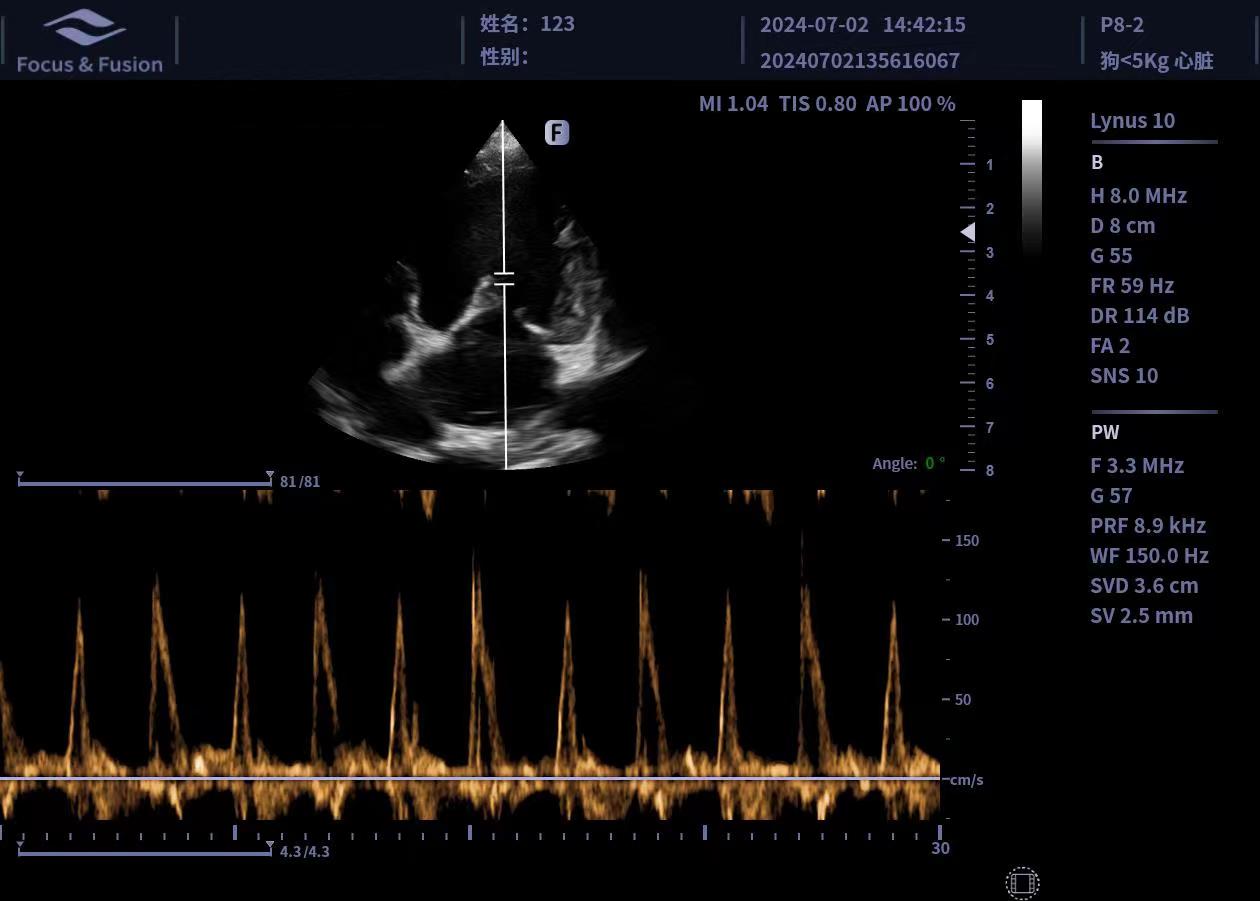Select the Angle 0° correction value

click(934, 464)
